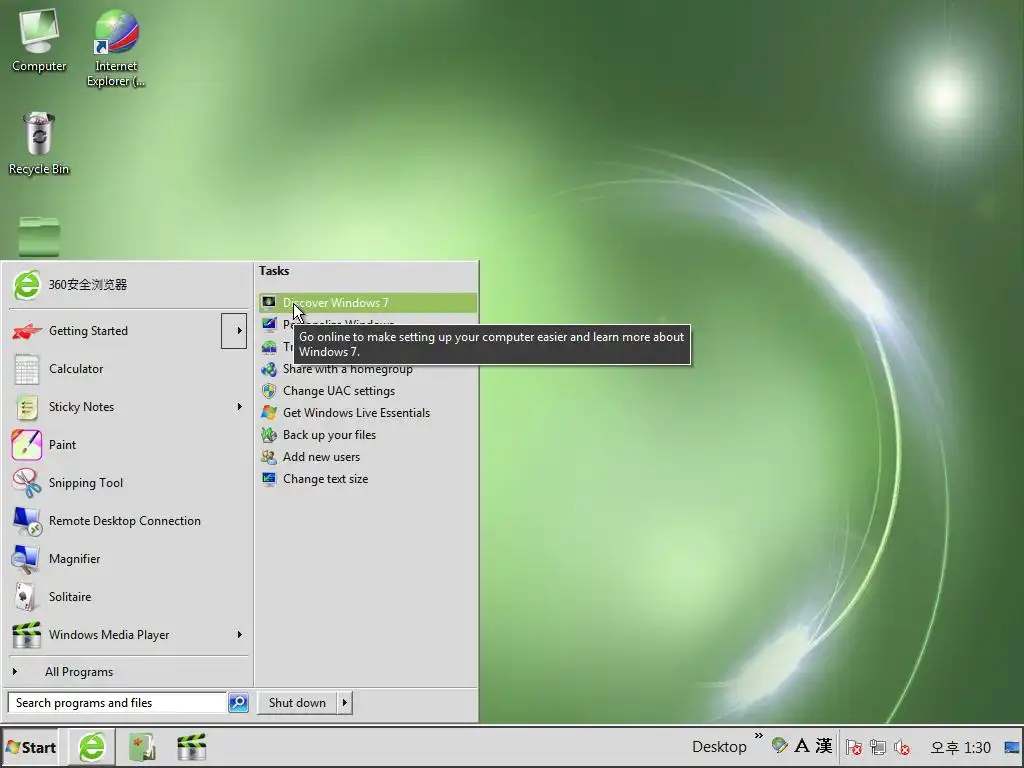
Task: Toggle the 漢 Hanja conversion indicator
Action: click(x=824, y=746)
